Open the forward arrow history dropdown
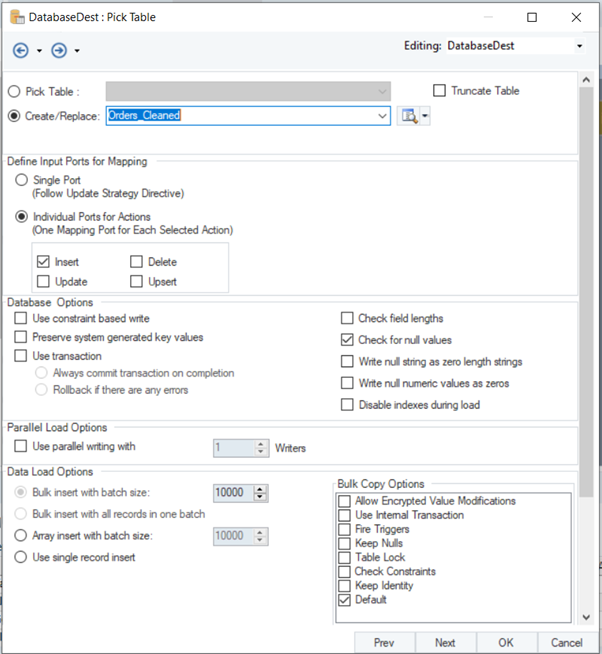The image size is (602, 654). click(77, 51)
